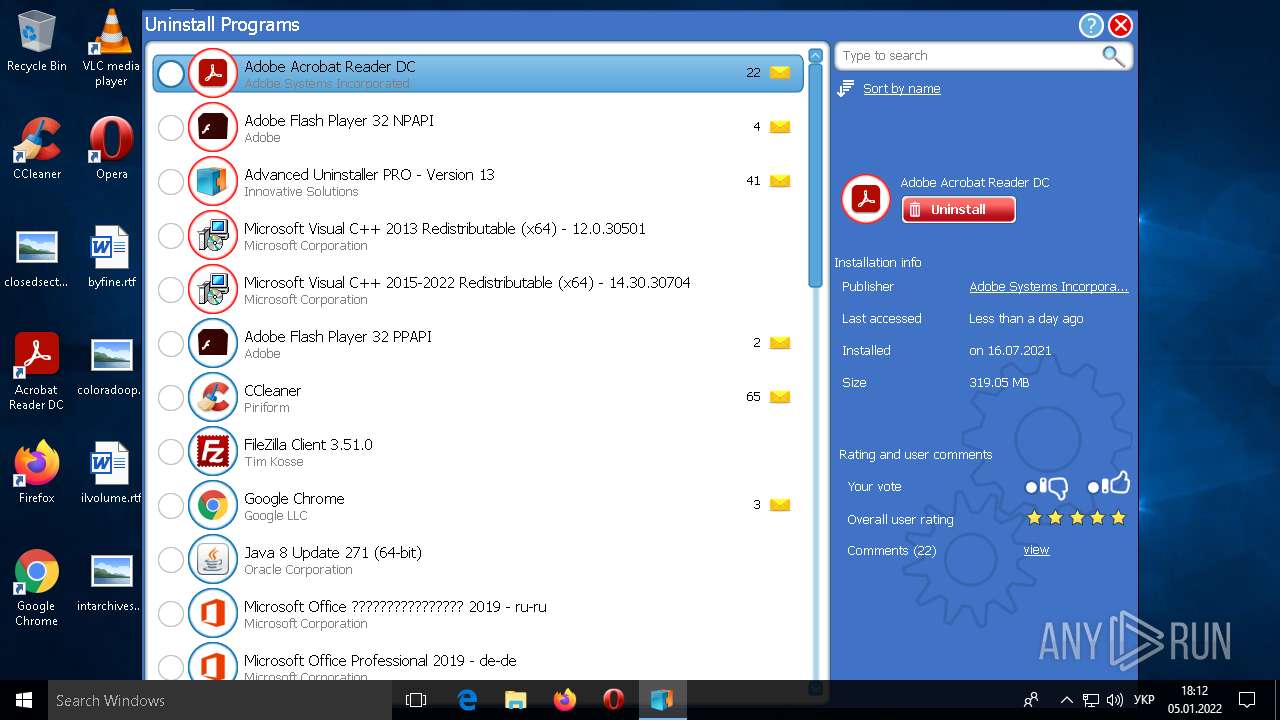The image size is (1280, 720).
Task: Click the search magnifier icon
Action: [1113, 56]
